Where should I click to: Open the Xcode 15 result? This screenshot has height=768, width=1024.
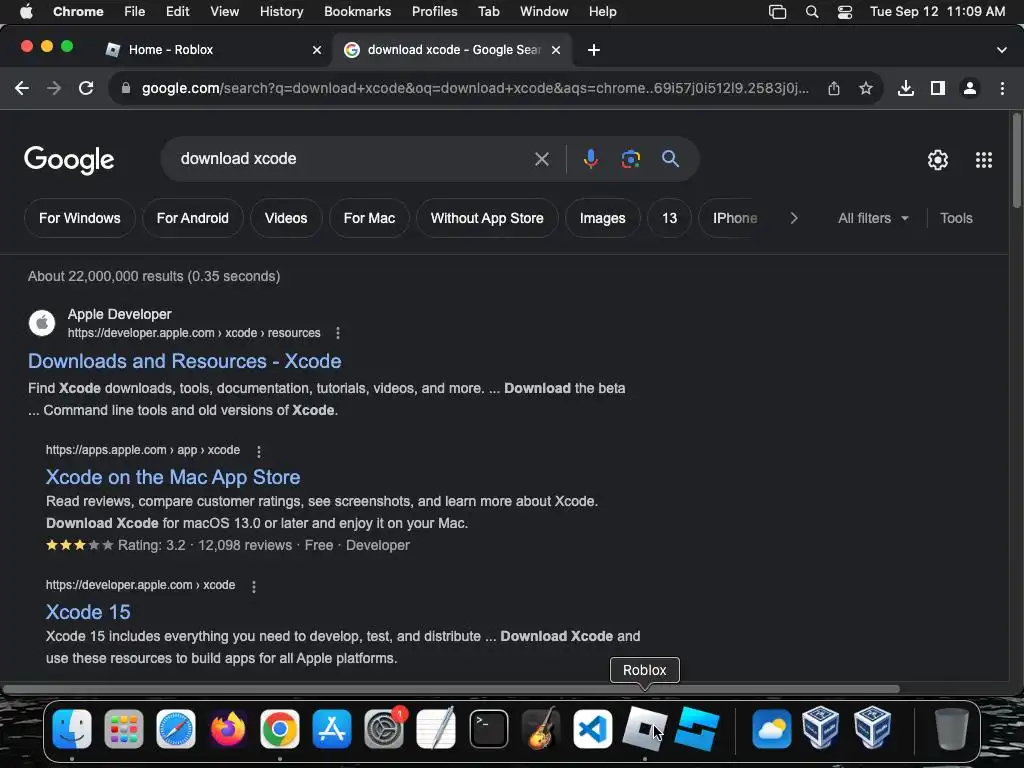tap(88, 612)
